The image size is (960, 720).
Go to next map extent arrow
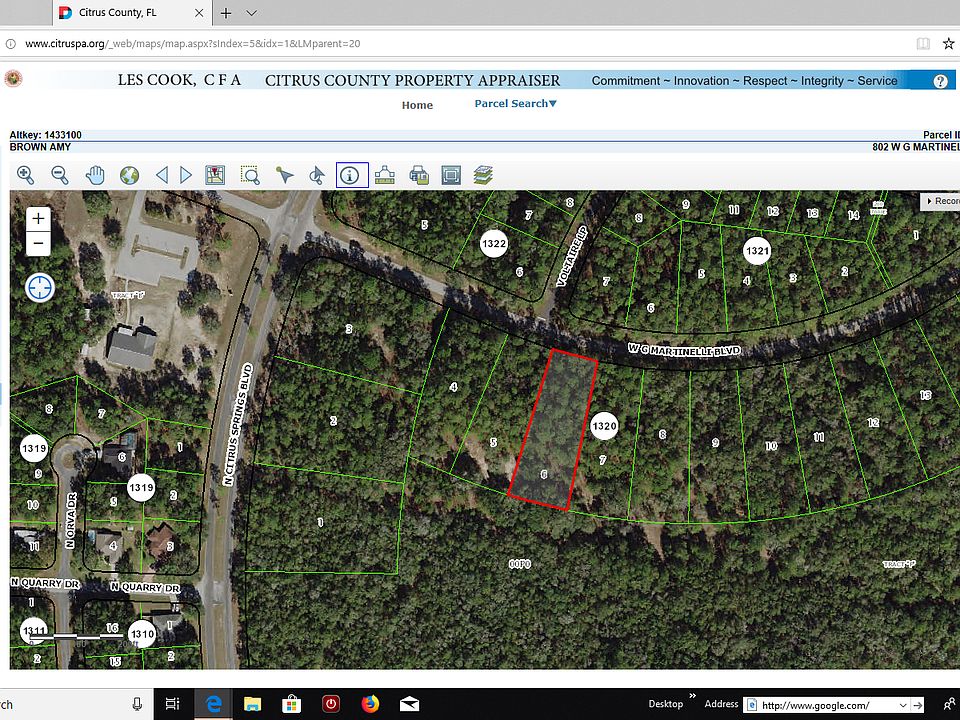[x=186, y=175]
